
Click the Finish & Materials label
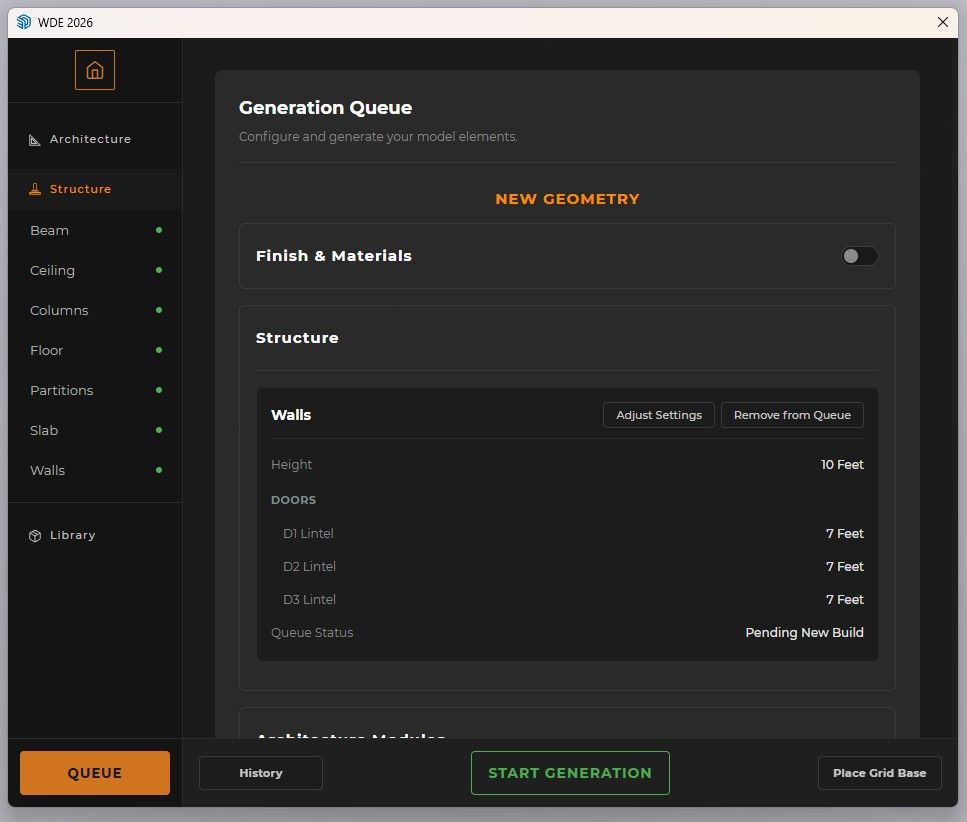point(334,256)
